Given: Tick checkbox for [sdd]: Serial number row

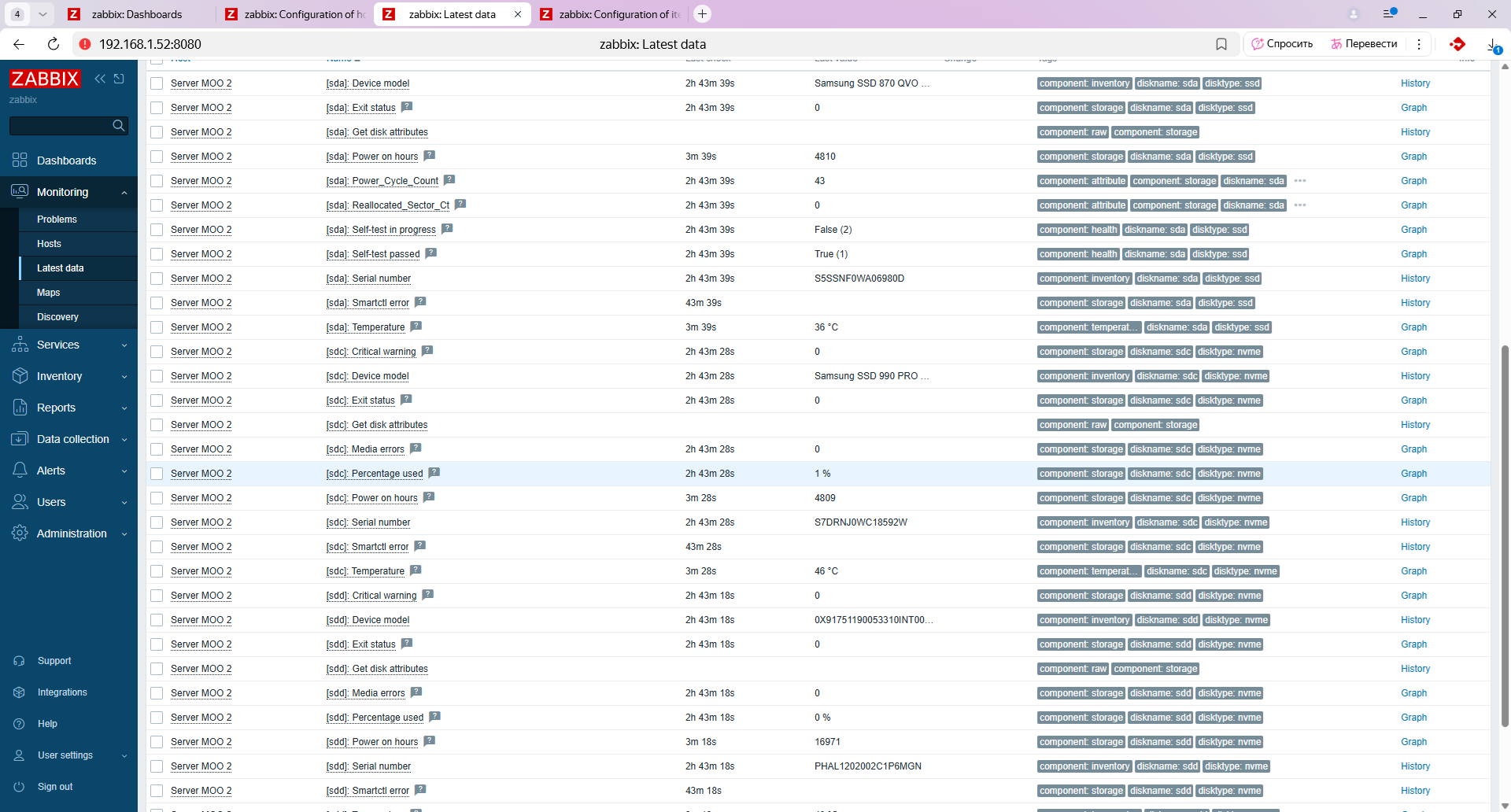Looking at the screenshot, I should [x=157, y=766].
